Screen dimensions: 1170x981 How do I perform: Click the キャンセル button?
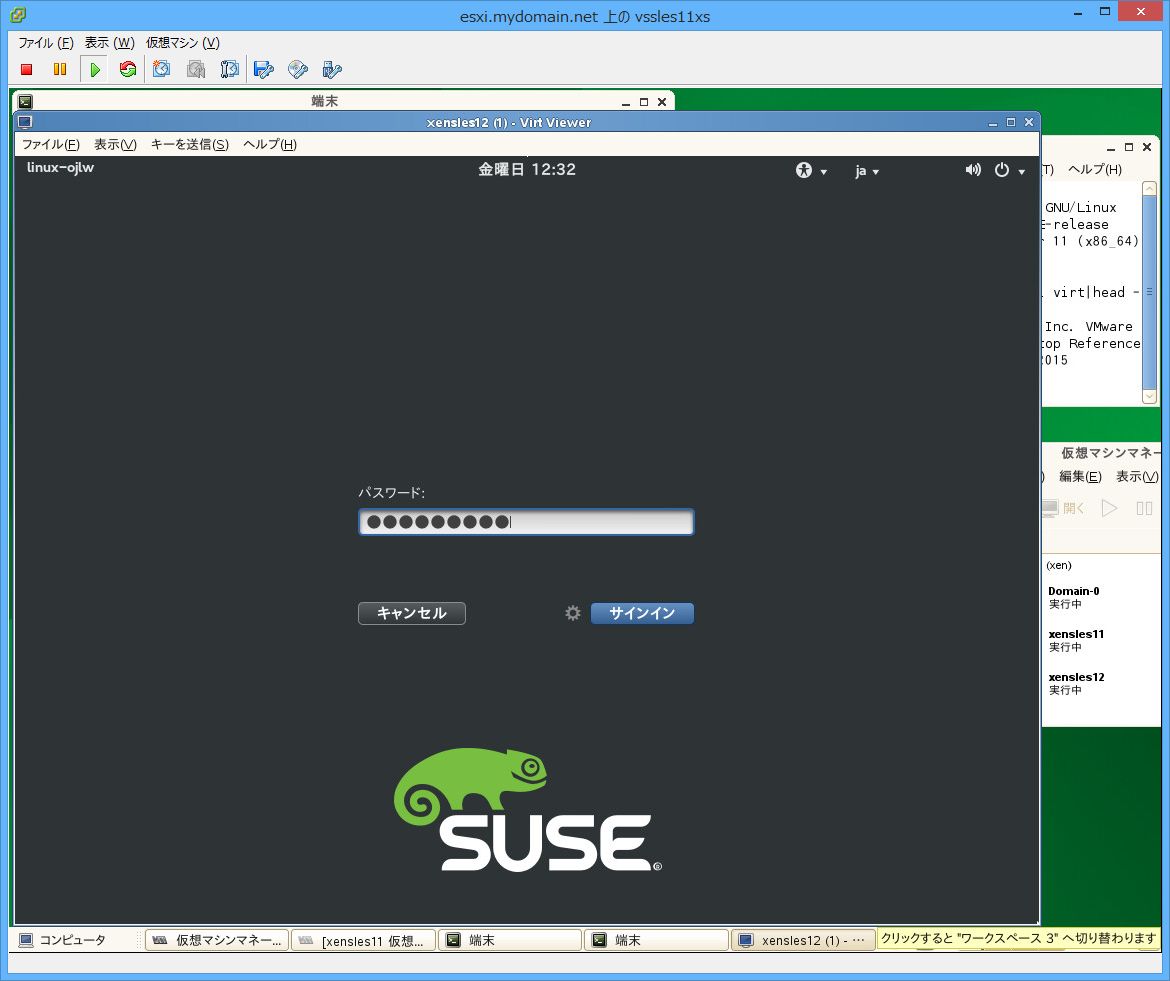point(412,613)
